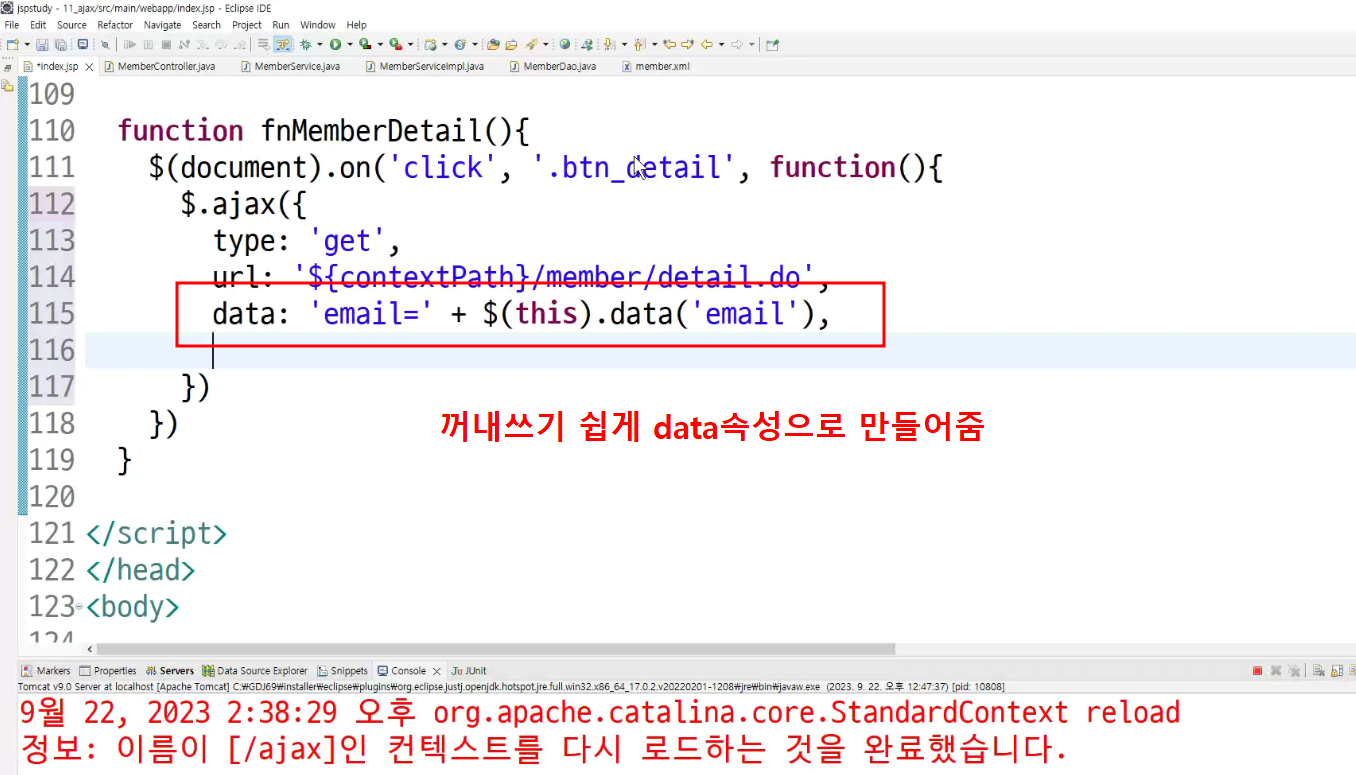Open the Refactor menu
Viewport: 1356px width, 775px height.
[x=115, y=25]
